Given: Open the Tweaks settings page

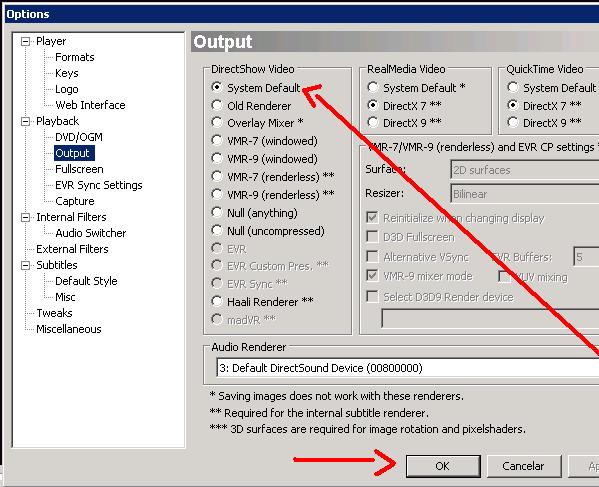Looking at the screenshot, I should tap(54, 313).
